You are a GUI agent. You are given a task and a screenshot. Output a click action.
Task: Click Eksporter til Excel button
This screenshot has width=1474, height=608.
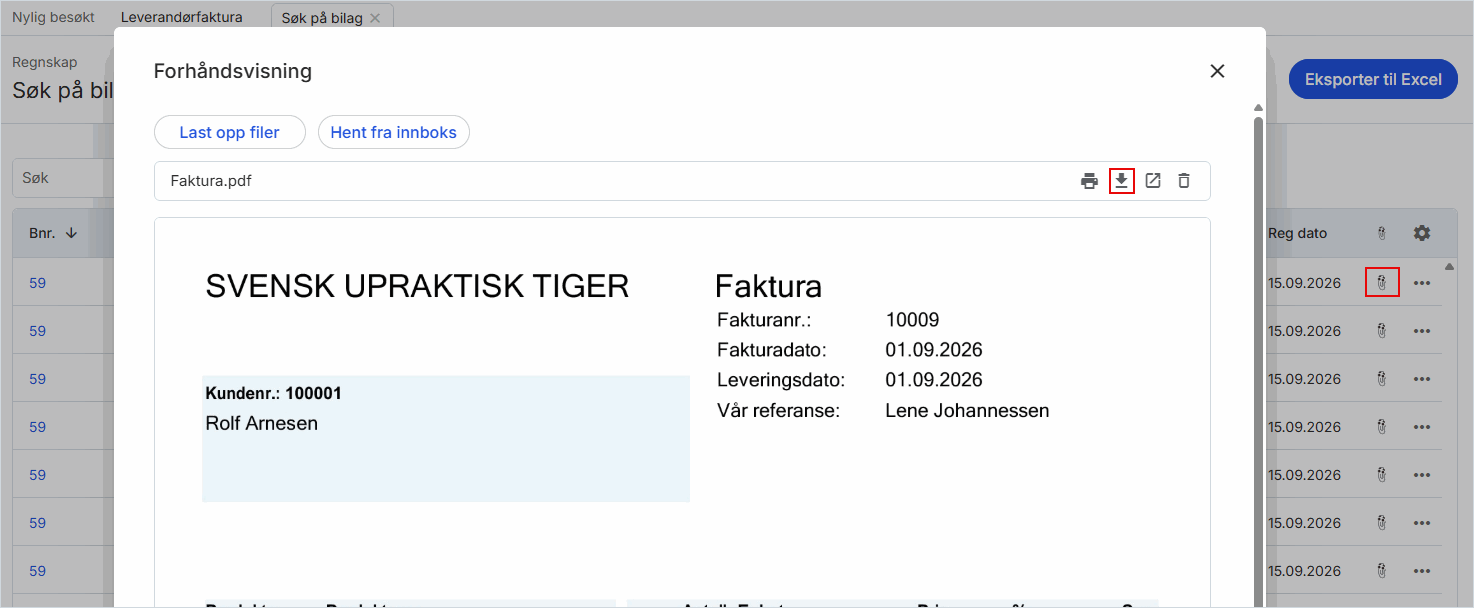tap(1373, 79)
